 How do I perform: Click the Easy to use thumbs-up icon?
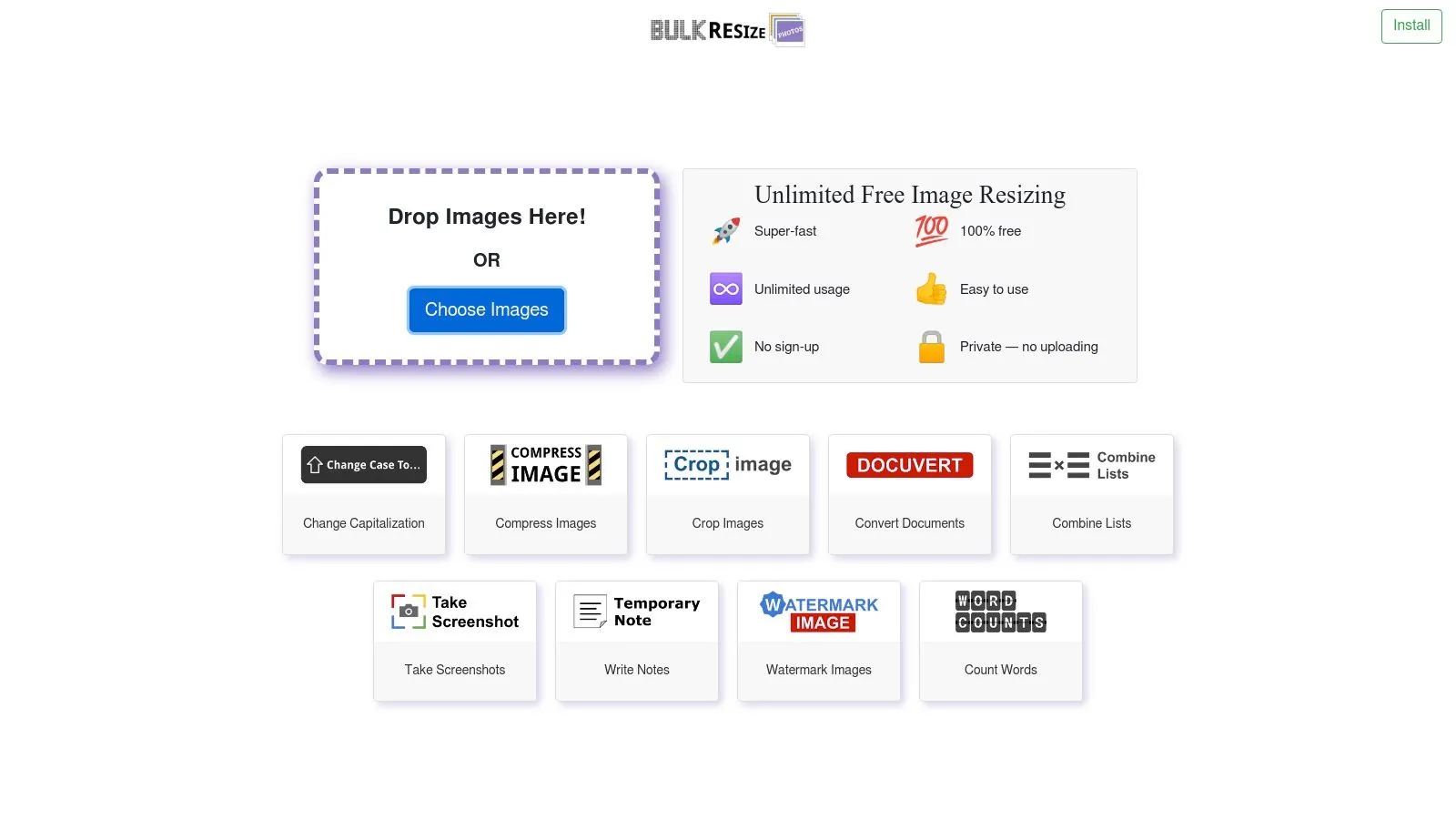click(x=931, y=288)
